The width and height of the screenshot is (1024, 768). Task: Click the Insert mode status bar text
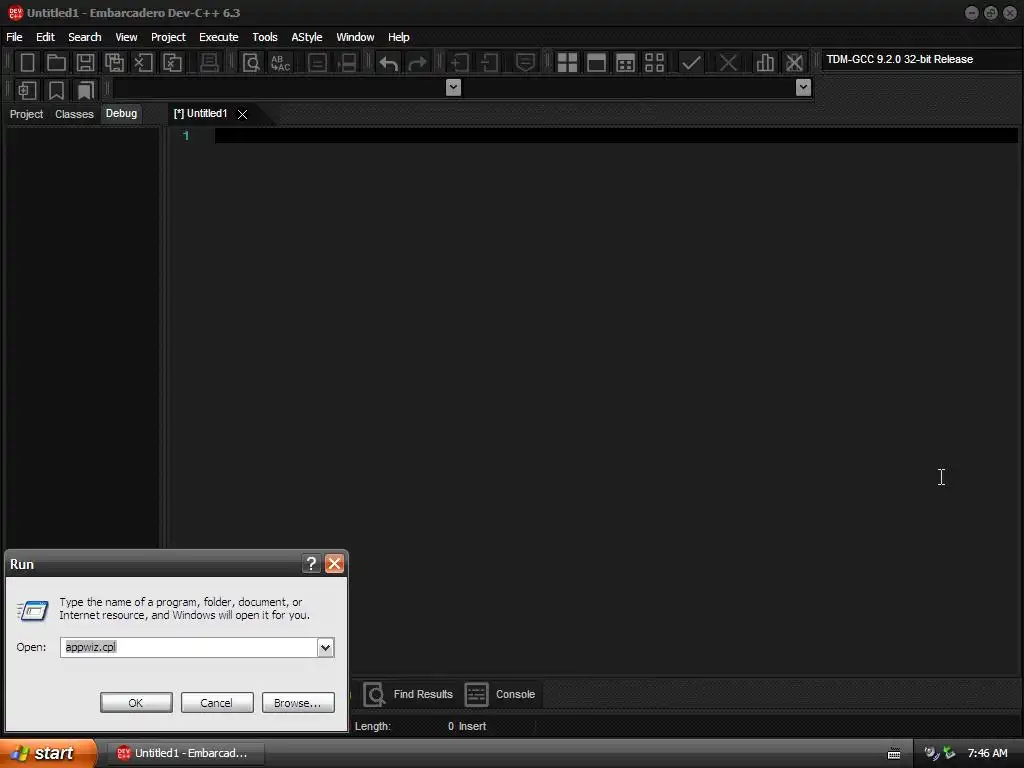(472, 726)
